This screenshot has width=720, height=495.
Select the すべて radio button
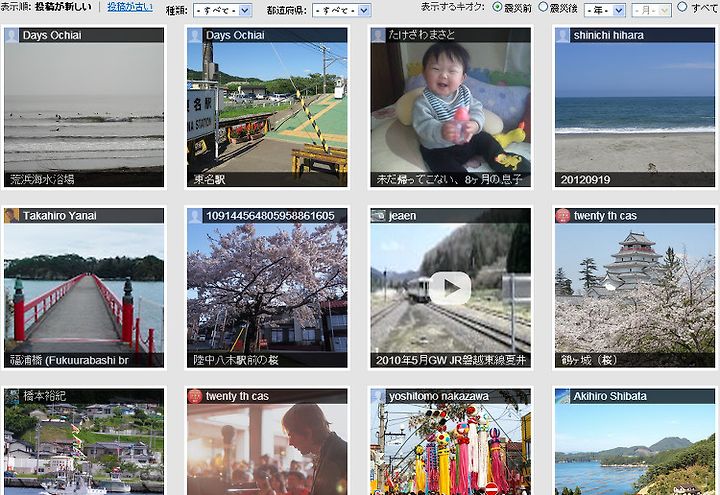tap(682, 7)
